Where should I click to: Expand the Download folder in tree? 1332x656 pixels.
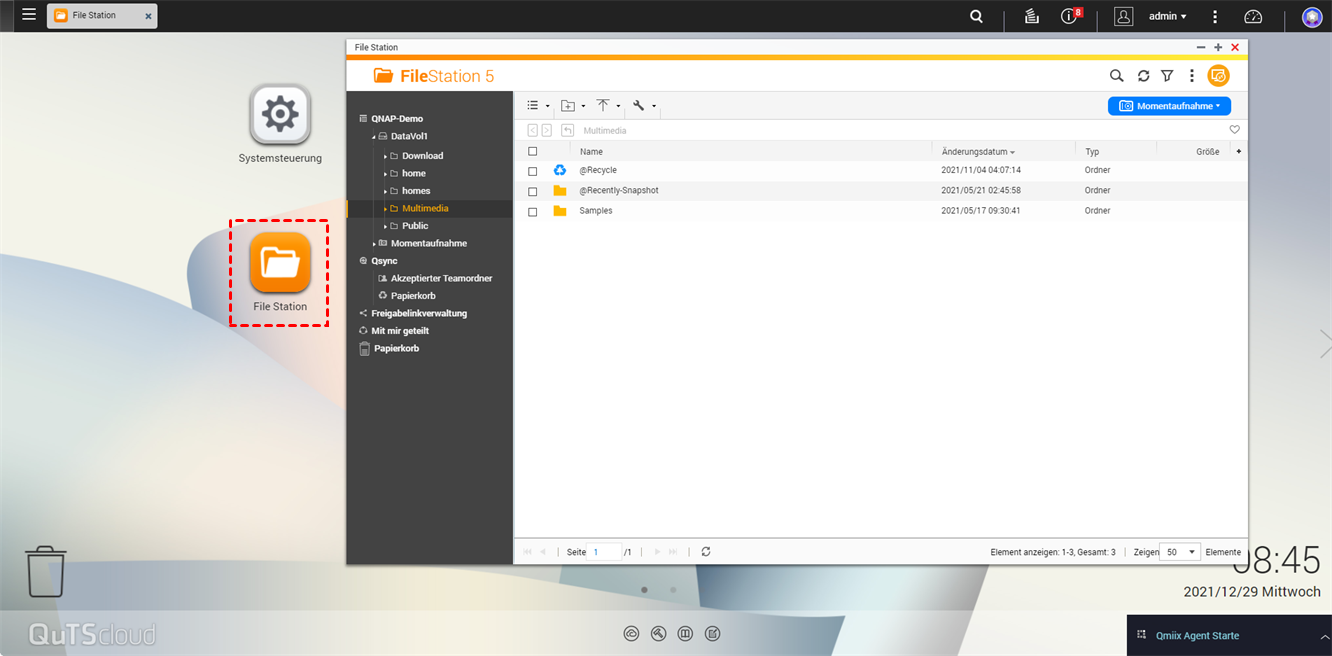pos(385,156)
